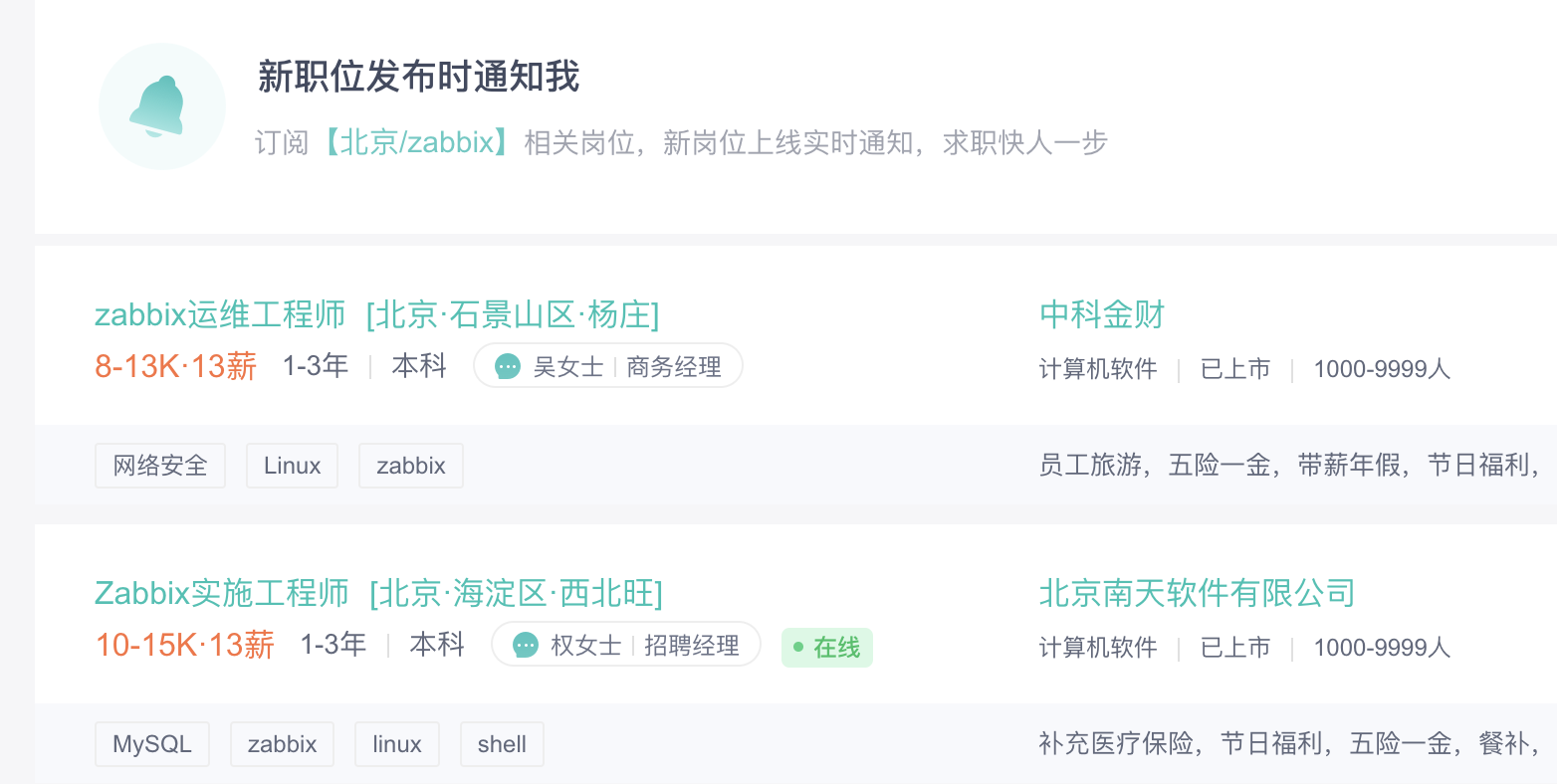Screen dimensions: 1557x784
Task: Click chat bubble icon beside 吴女士
Action: [508, 367]
